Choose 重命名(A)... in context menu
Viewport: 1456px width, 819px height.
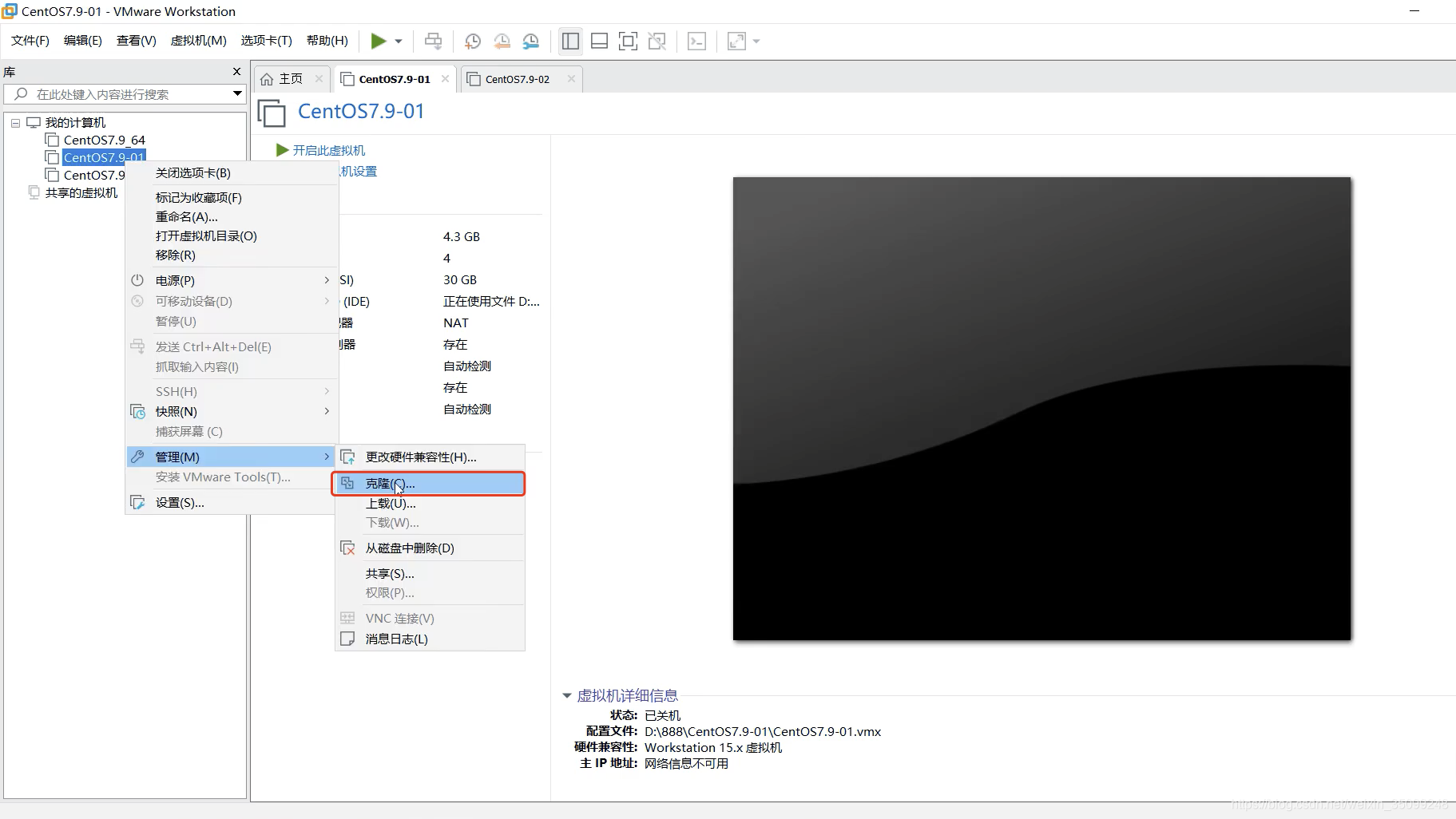click(232, 216)
